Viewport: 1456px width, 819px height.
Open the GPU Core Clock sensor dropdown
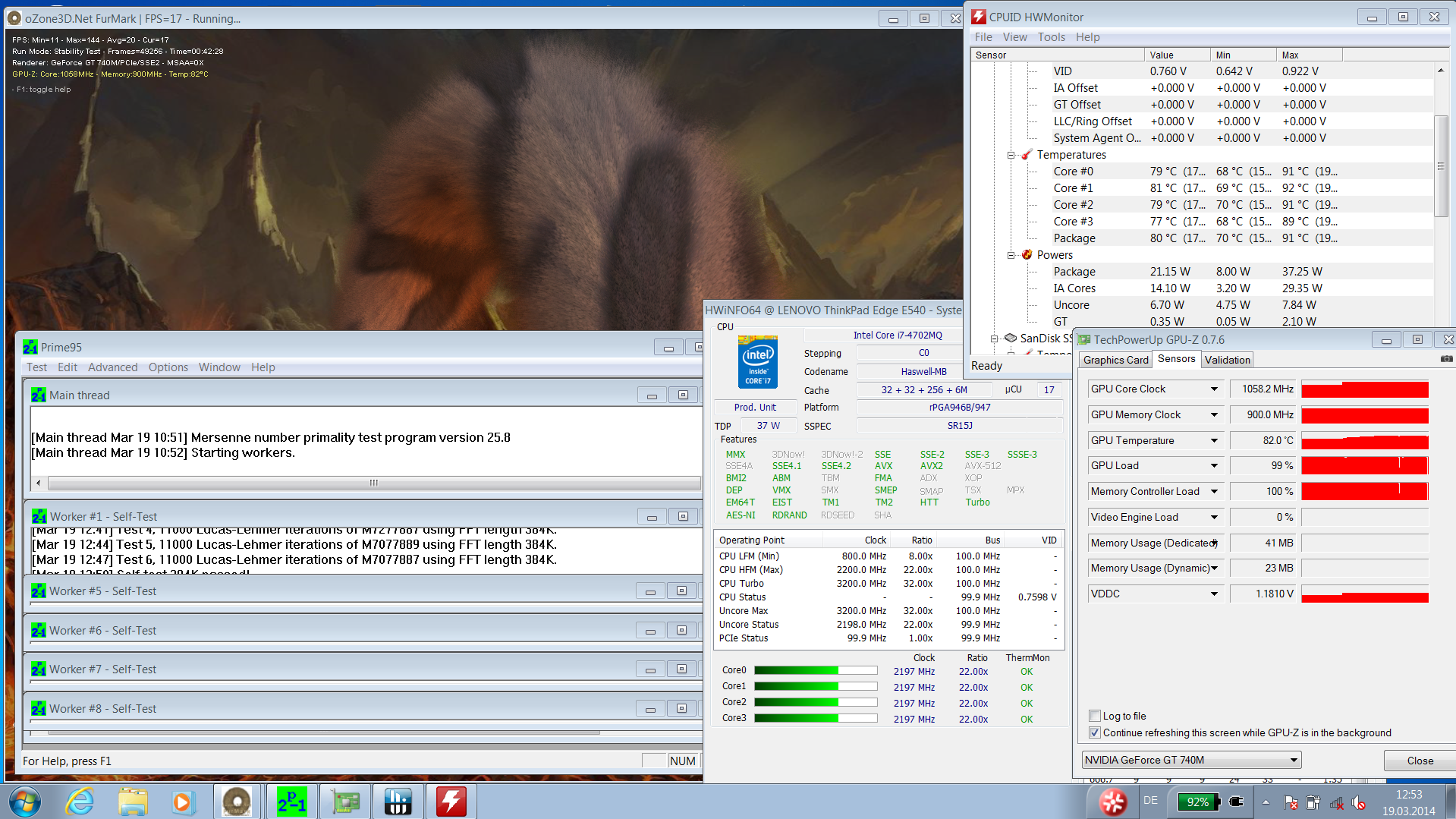click(1214, 389)
